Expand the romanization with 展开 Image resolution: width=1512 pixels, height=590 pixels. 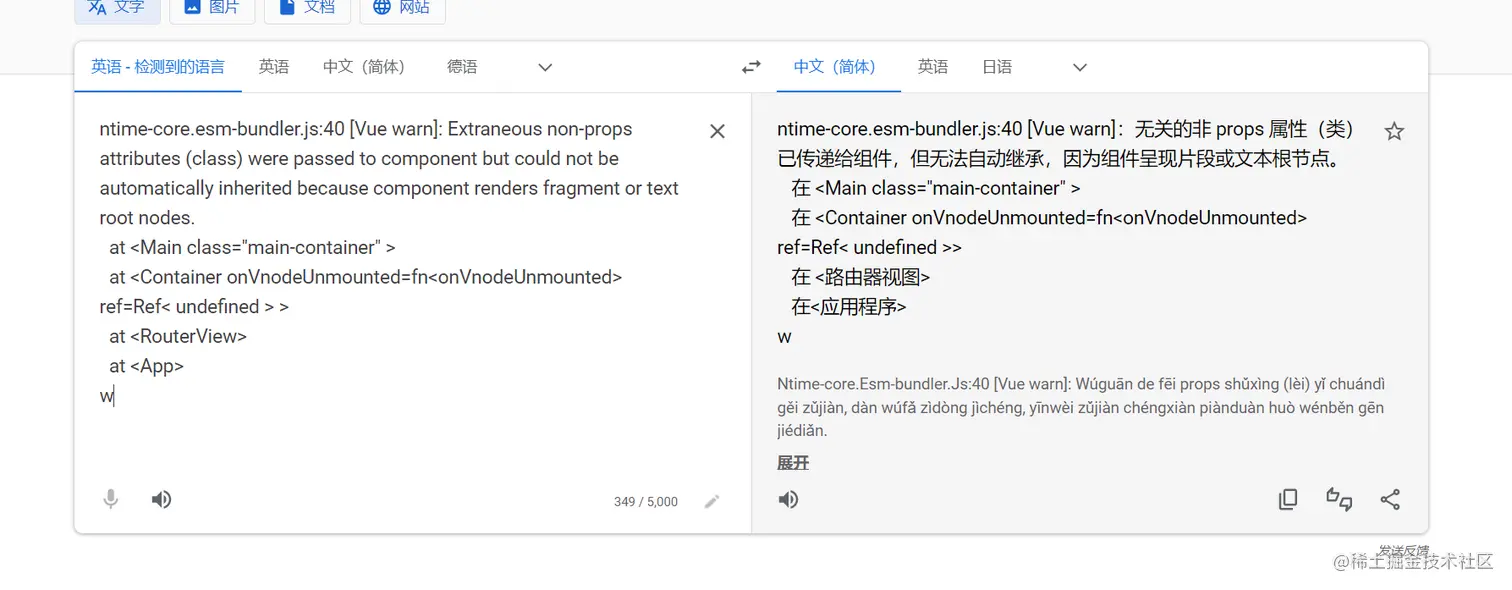point(793,463)
